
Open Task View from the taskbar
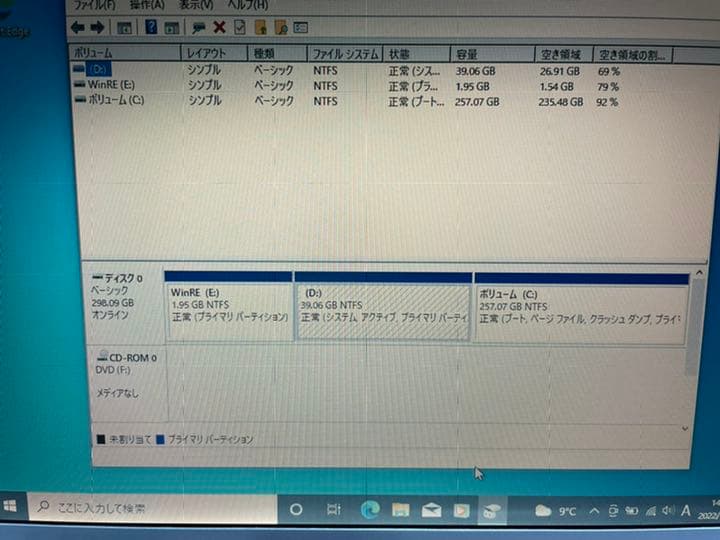(334, 510)
